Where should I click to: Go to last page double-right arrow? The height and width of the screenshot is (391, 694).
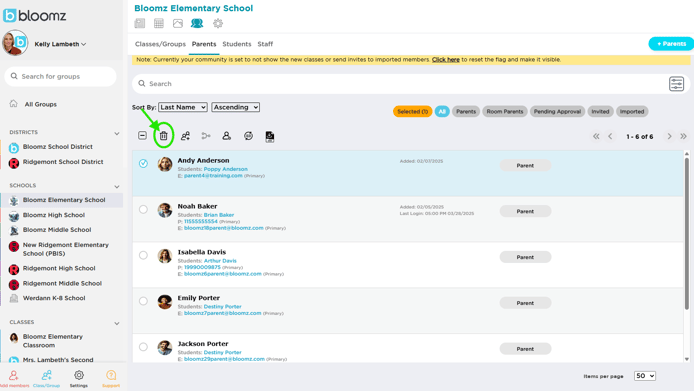tap(683, 136)
